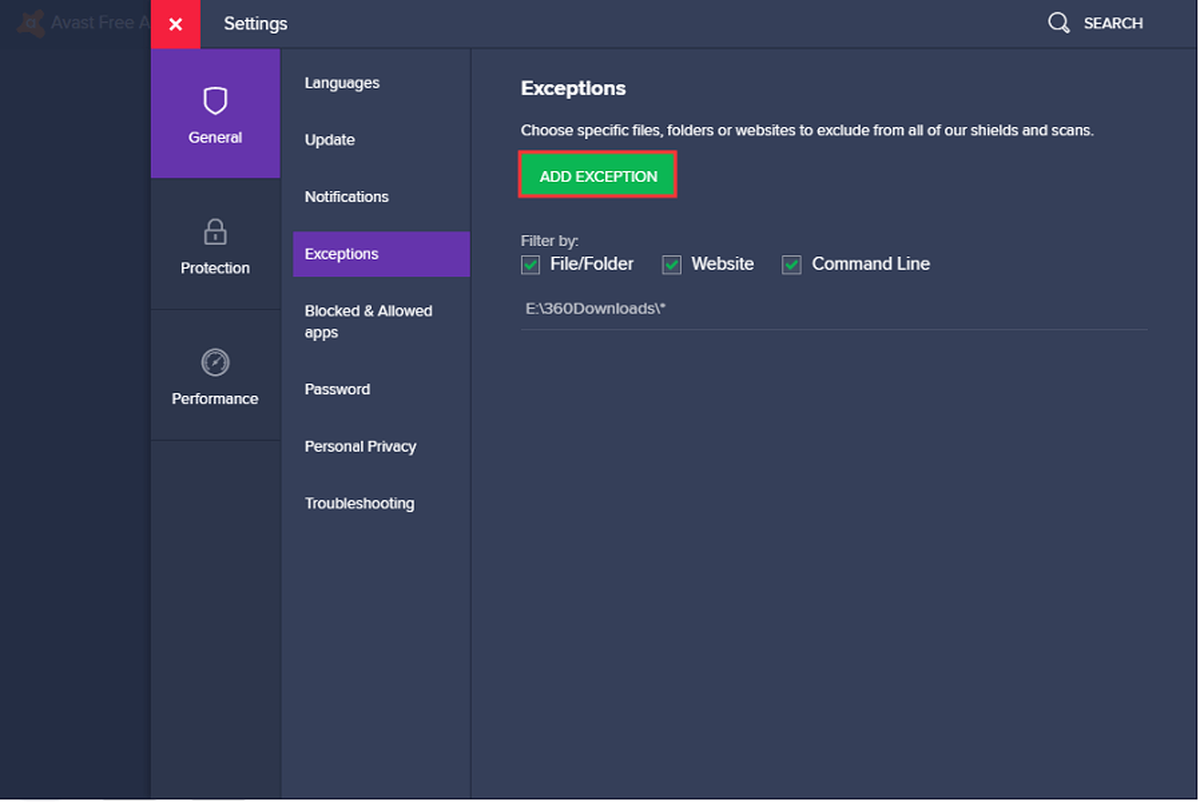Select the E:\360Downloads\* exception entry
The width and height of the screenshot is (1200, 802).
coord(834,309)
